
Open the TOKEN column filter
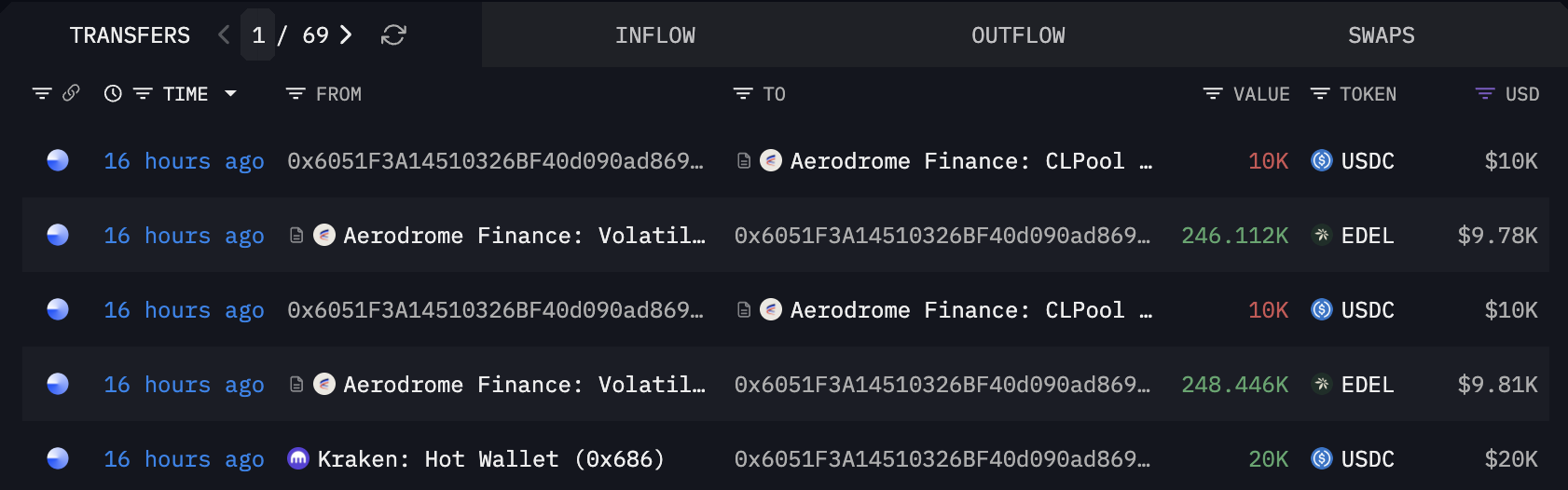pyautogui.click(x=1320, y=93)
